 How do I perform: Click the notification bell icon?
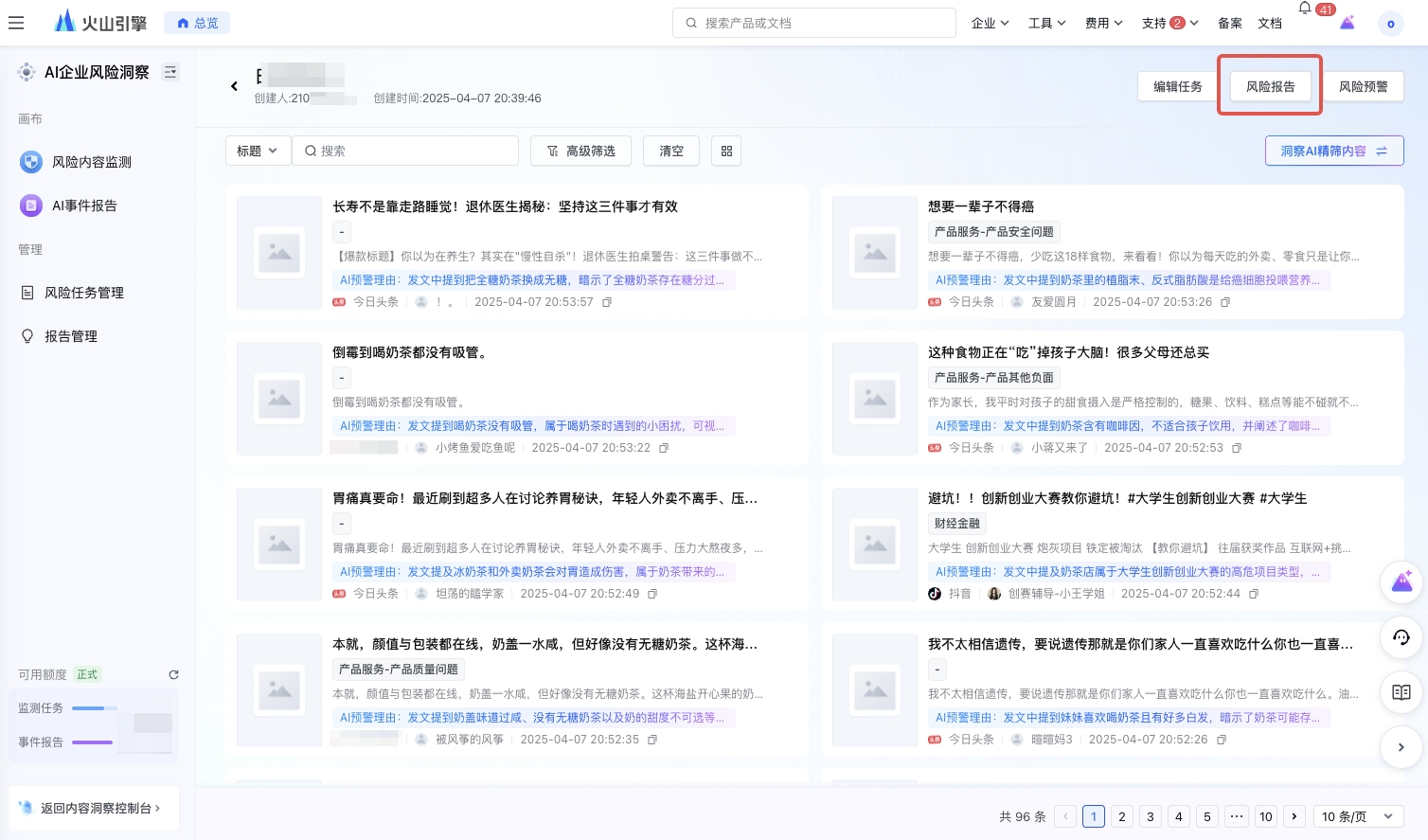1305,9
